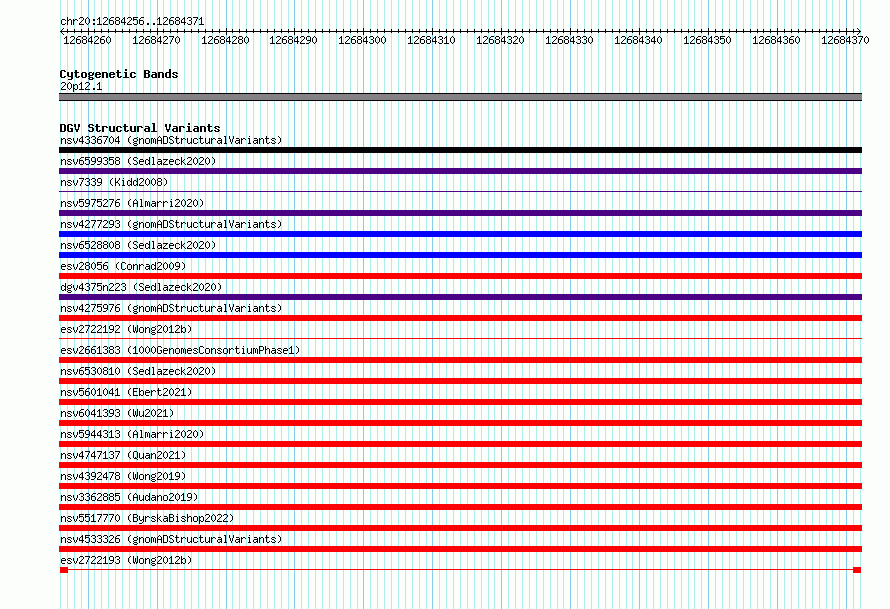Click the purple dgv4375n223 variant bar
The image size is (890, 609).
pos(460,297)
